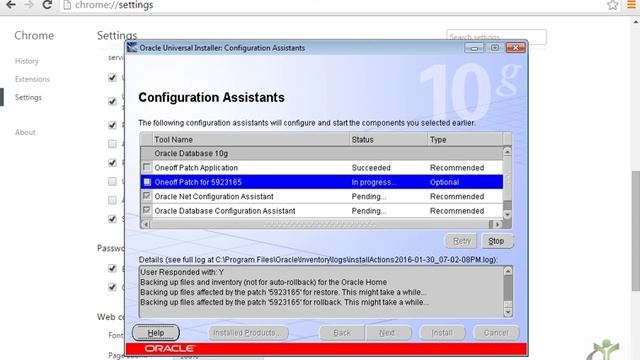
Task: Open About in Chrome sidebar
Action: [x=25, y=132]
